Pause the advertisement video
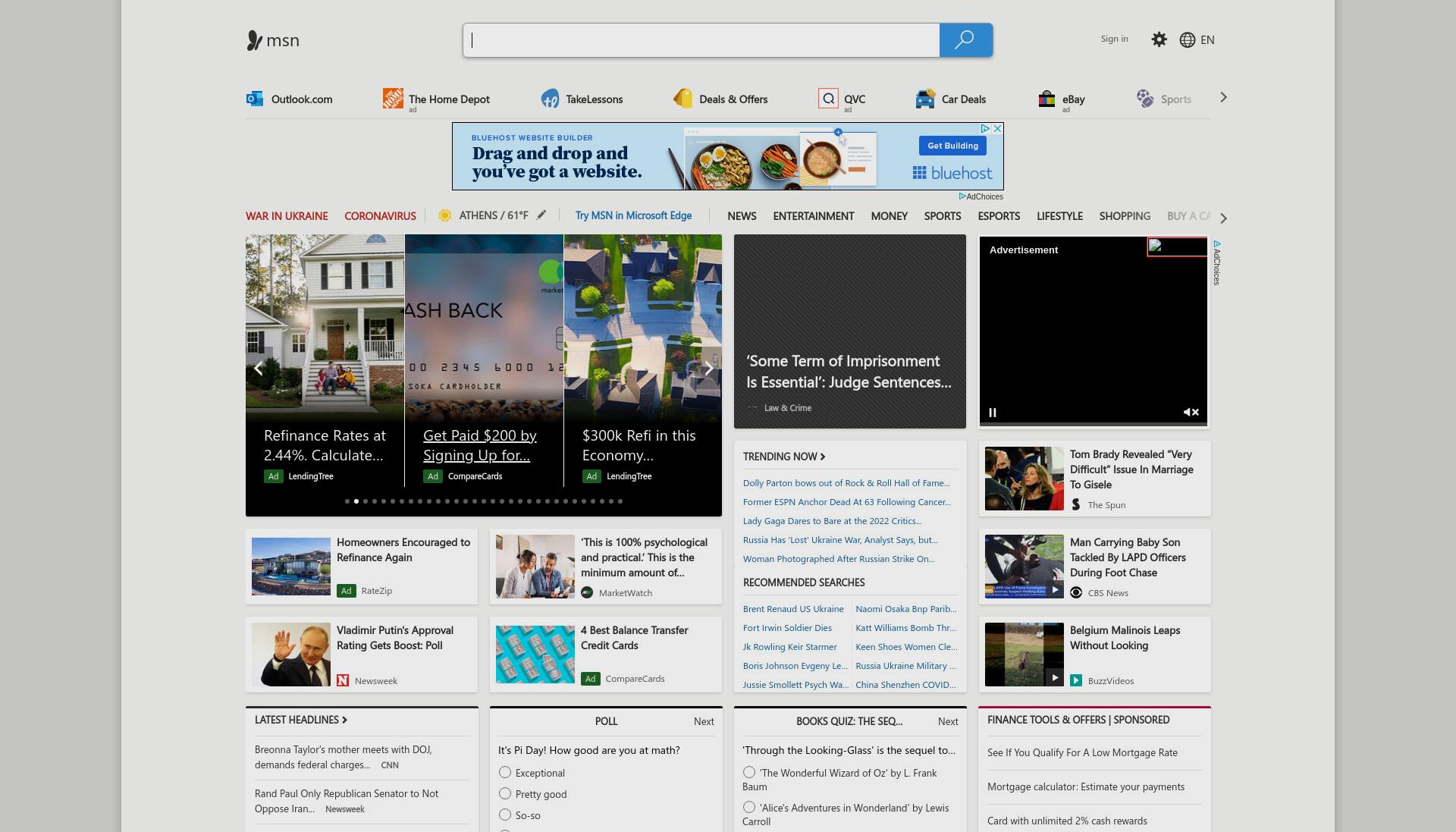1456x832 pixels. tap(992, 413)
